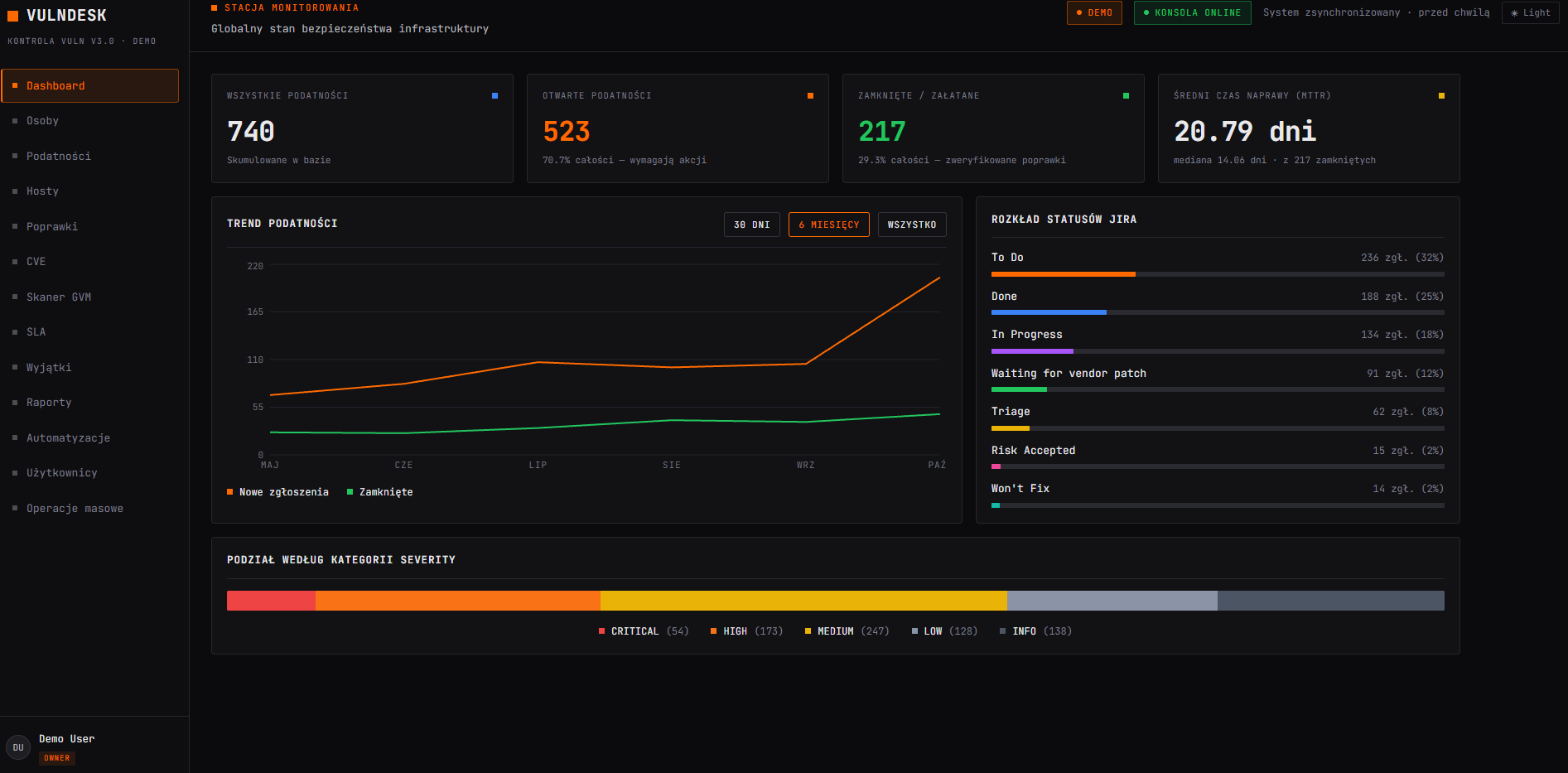Click the To Do status progress bar
The width and height of the screenshot is (1568, 773).
click(1218, 274)
